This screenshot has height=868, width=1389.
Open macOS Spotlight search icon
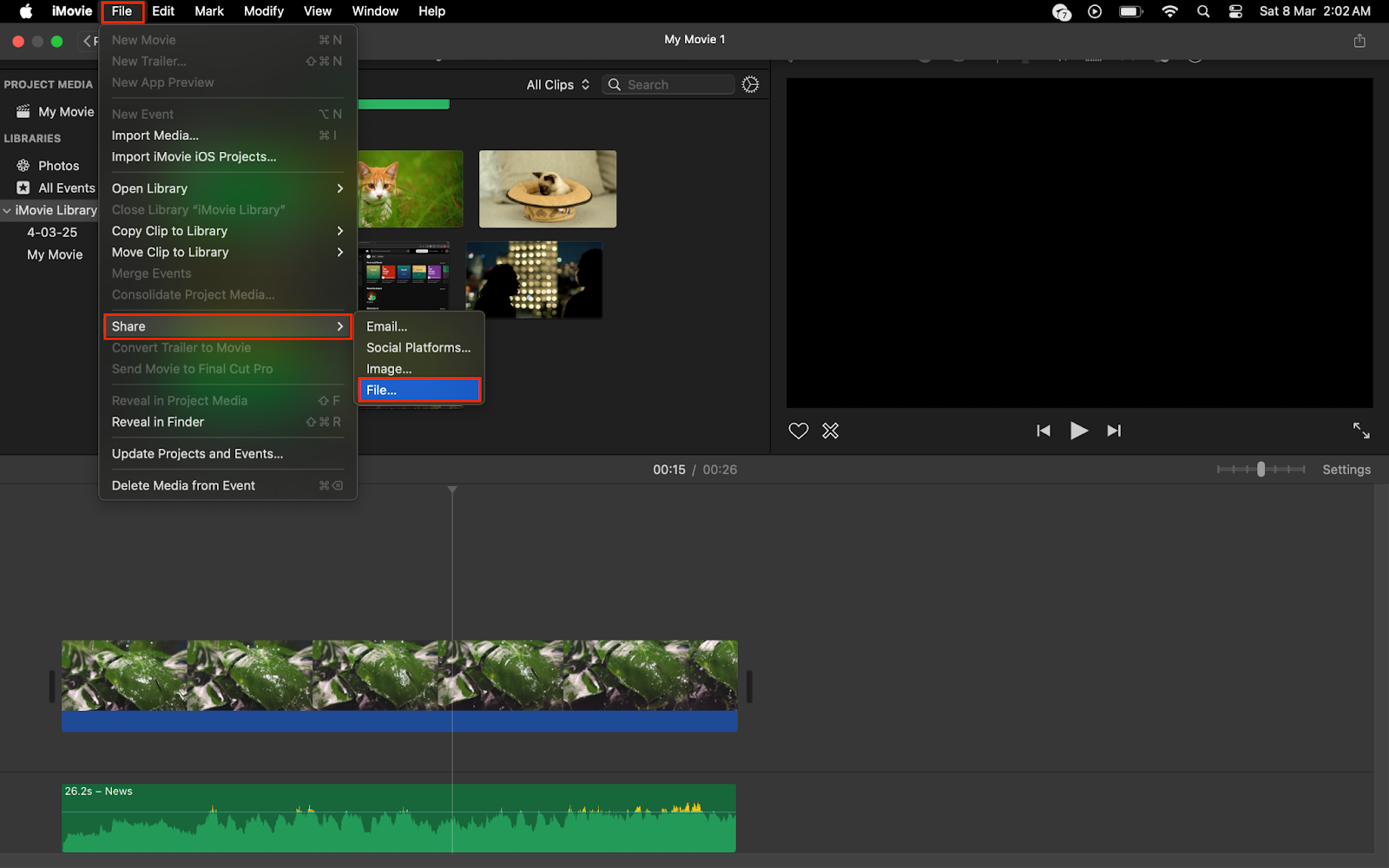(1203, 11)
